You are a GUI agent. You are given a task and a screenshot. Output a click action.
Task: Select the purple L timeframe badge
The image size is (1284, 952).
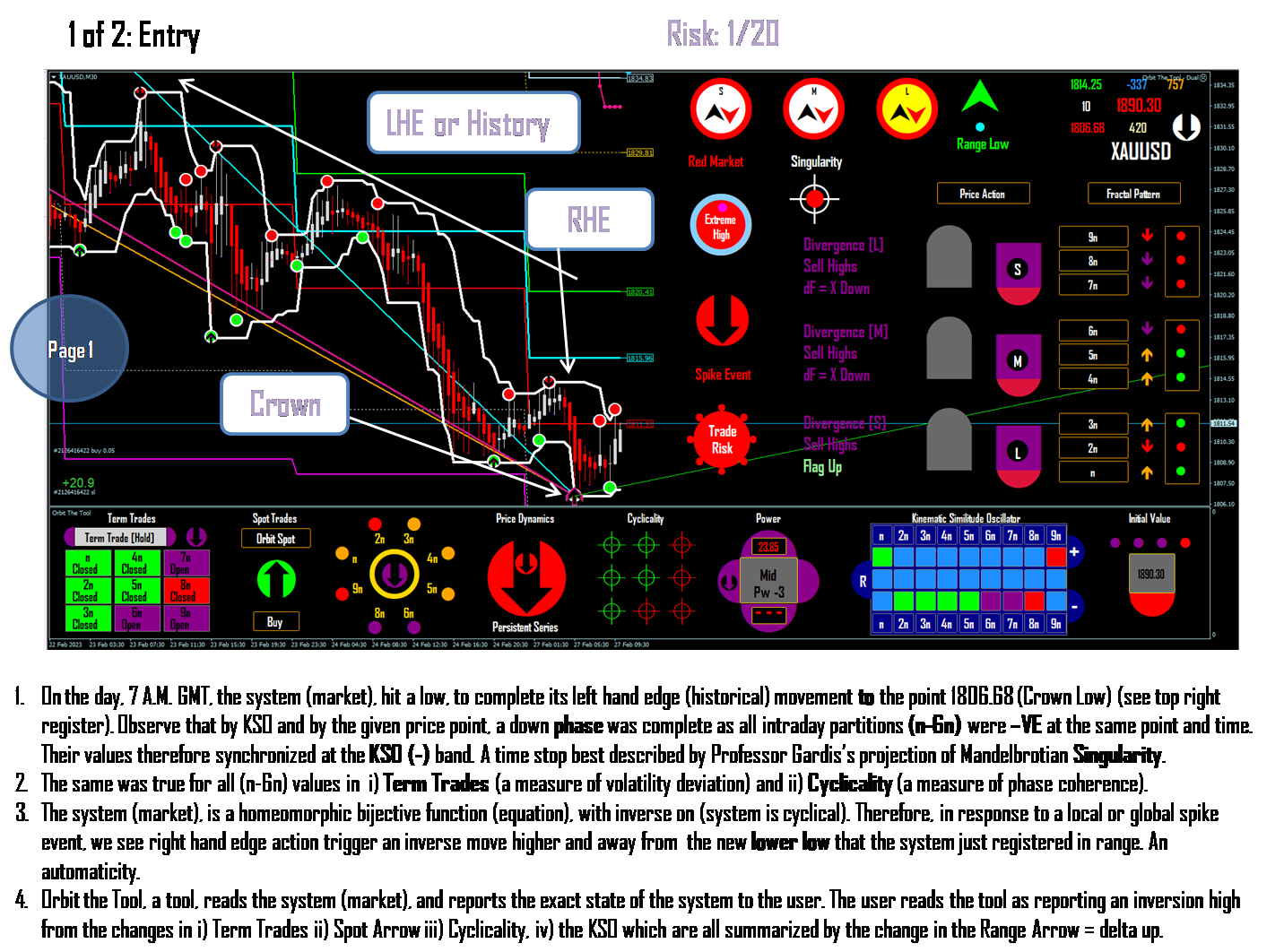click(x=1018, y=456)
